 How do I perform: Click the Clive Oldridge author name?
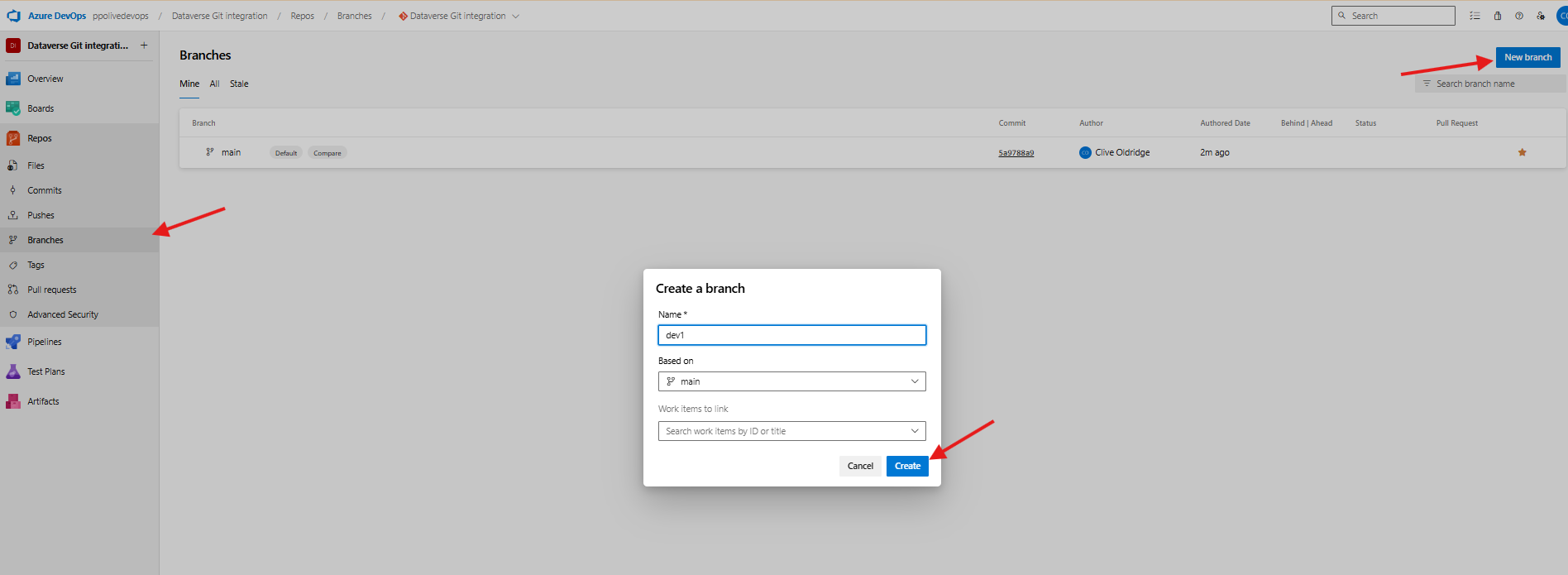click(1122, 152)
